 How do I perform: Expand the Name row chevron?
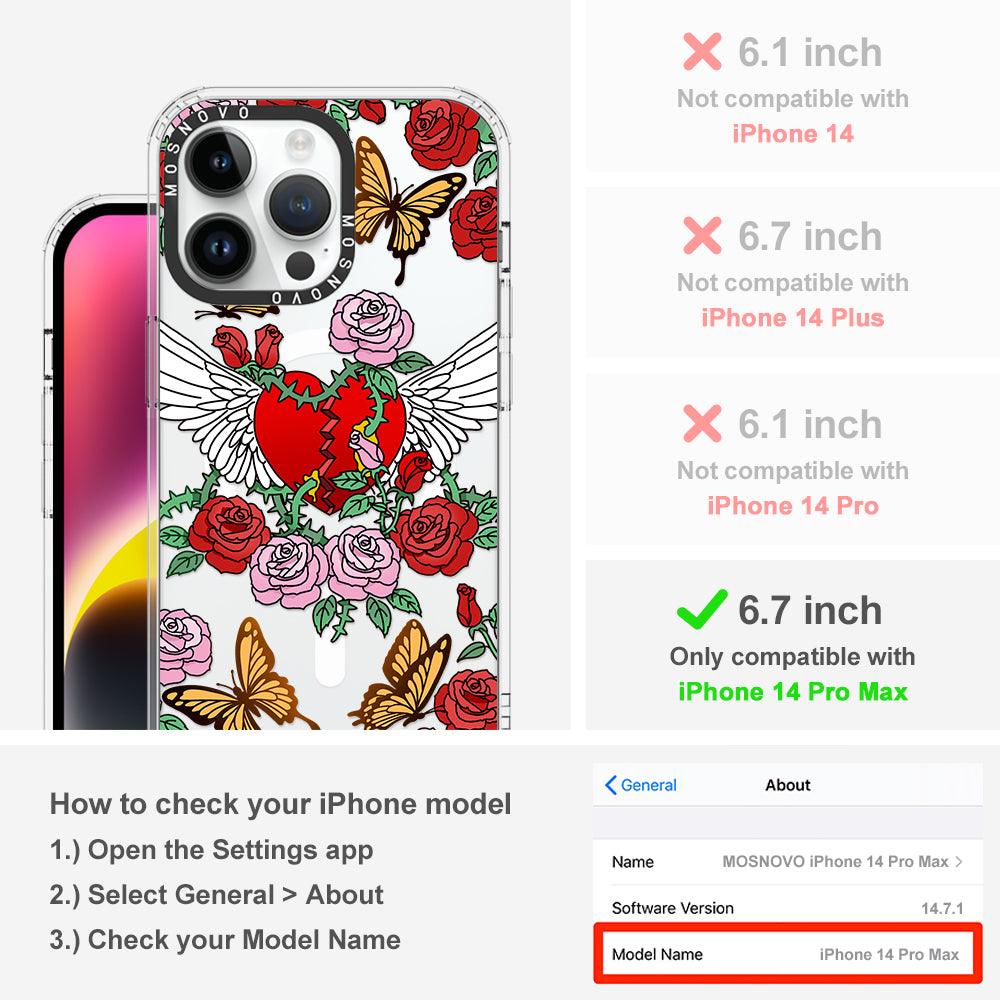959,862
